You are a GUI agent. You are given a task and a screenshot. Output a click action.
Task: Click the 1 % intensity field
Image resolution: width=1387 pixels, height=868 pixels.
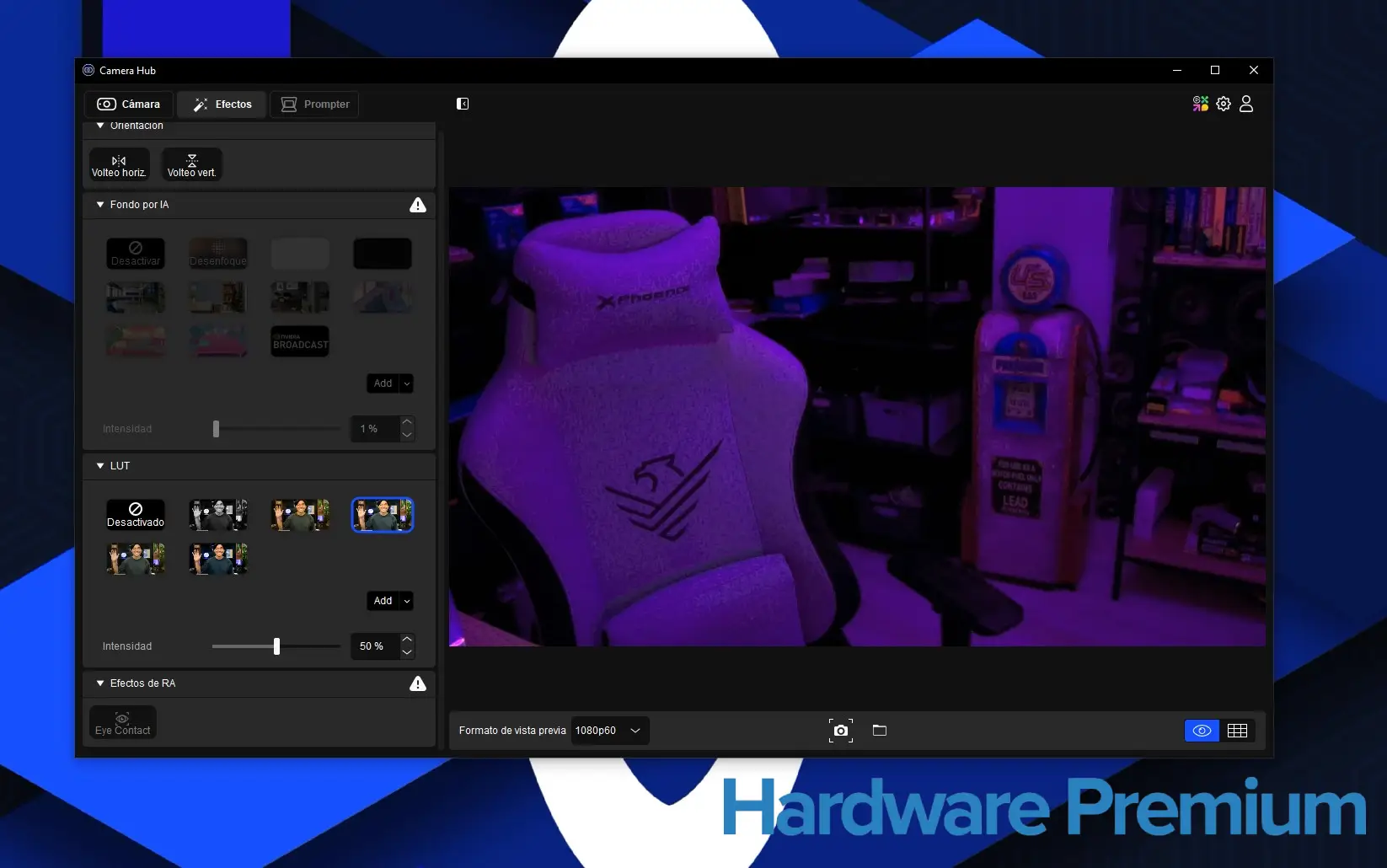pyautogui.click(x=374, y=429)
